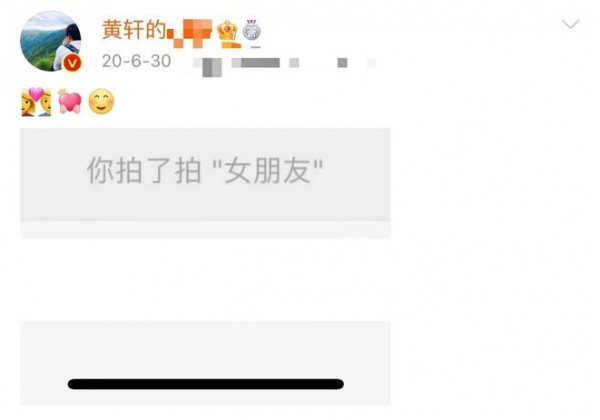The height and width of the screenshot is (420, 600).
Task: Click the post date 20-6-30
Action: point(136,61)
